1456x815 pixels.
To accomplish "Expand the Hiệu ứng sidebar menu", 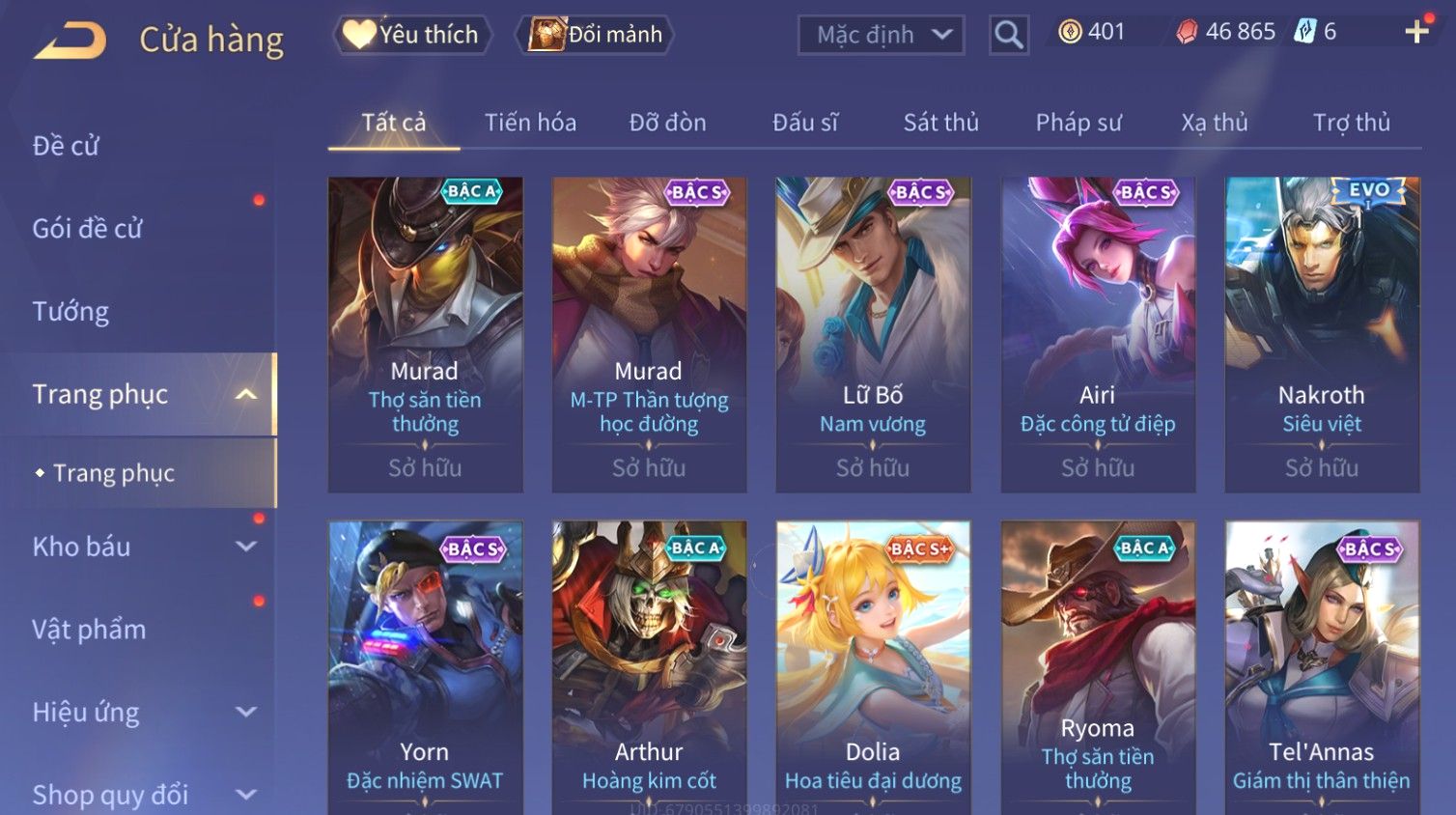I will click(246, 712).
